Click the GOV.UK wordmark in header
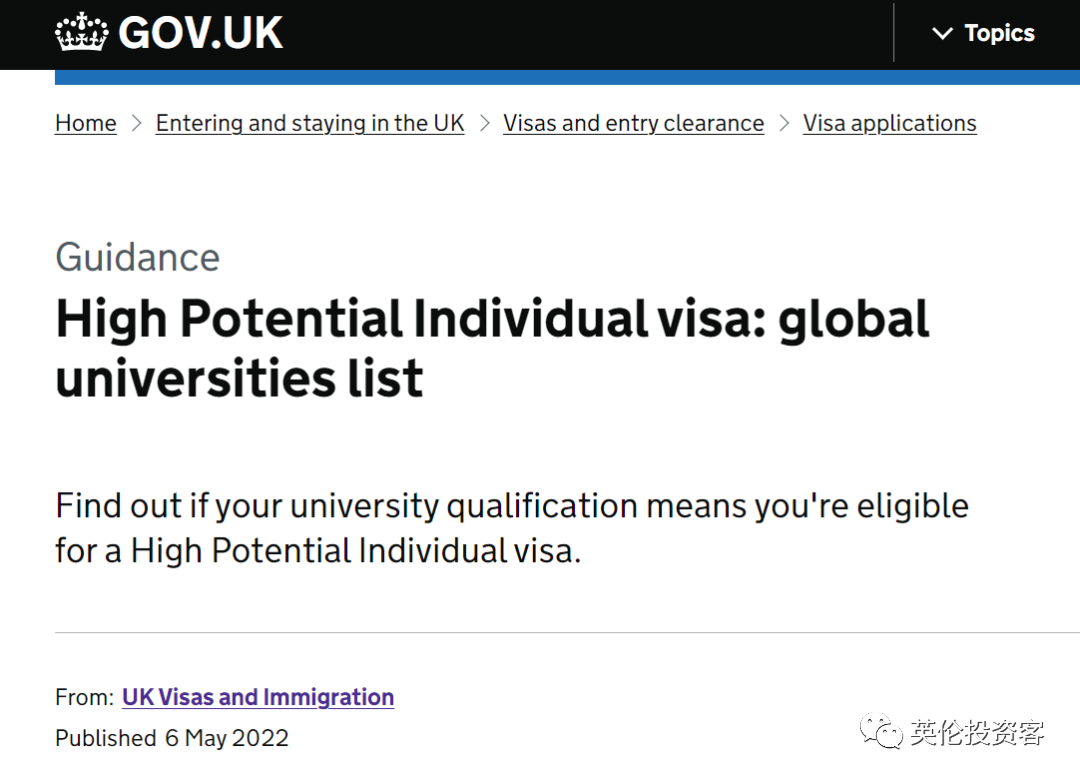1080x781 pixels. pos(200,33)
